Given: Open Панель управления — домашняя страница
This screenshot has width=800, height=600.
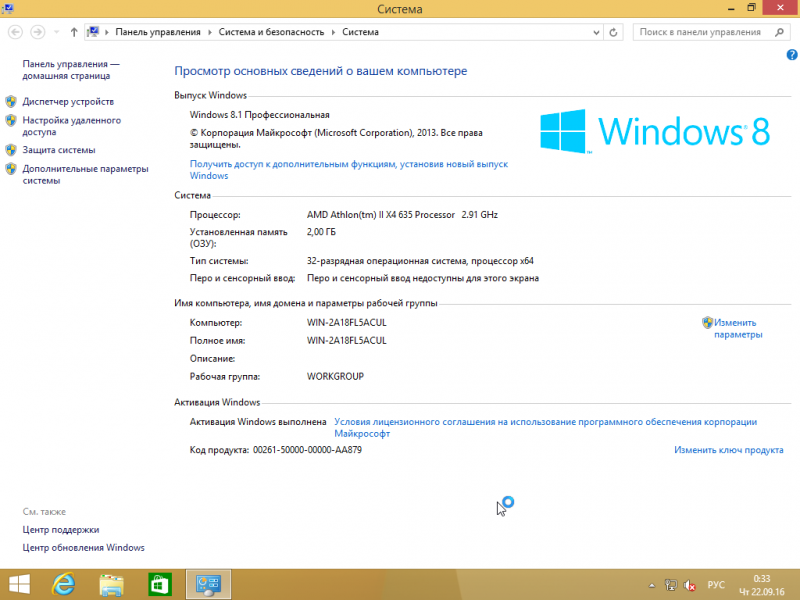Looking at the screenshot, I should [x=70, y=70].
